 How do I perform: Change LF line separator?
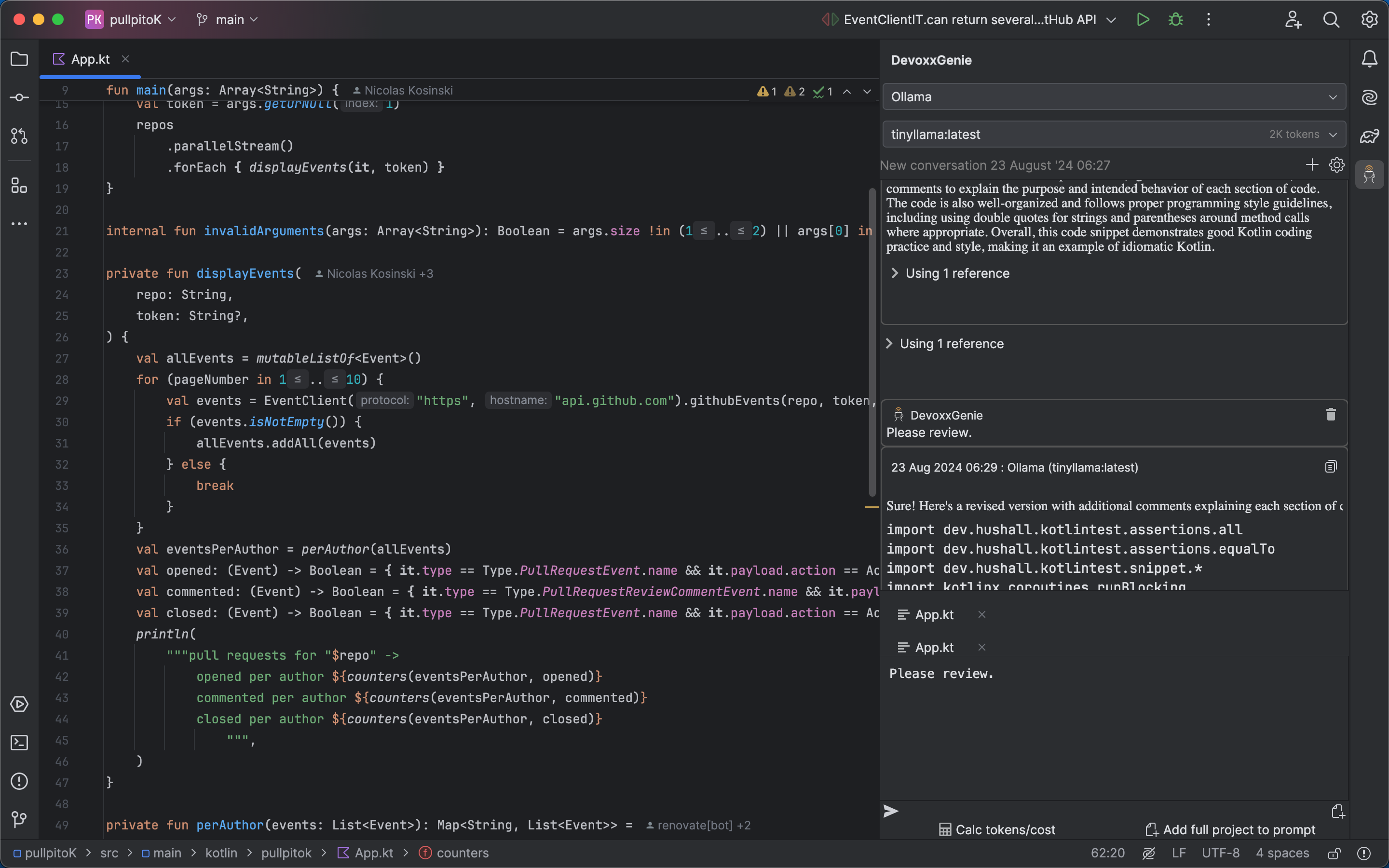pyautogui.click(x=1178, y=853)
